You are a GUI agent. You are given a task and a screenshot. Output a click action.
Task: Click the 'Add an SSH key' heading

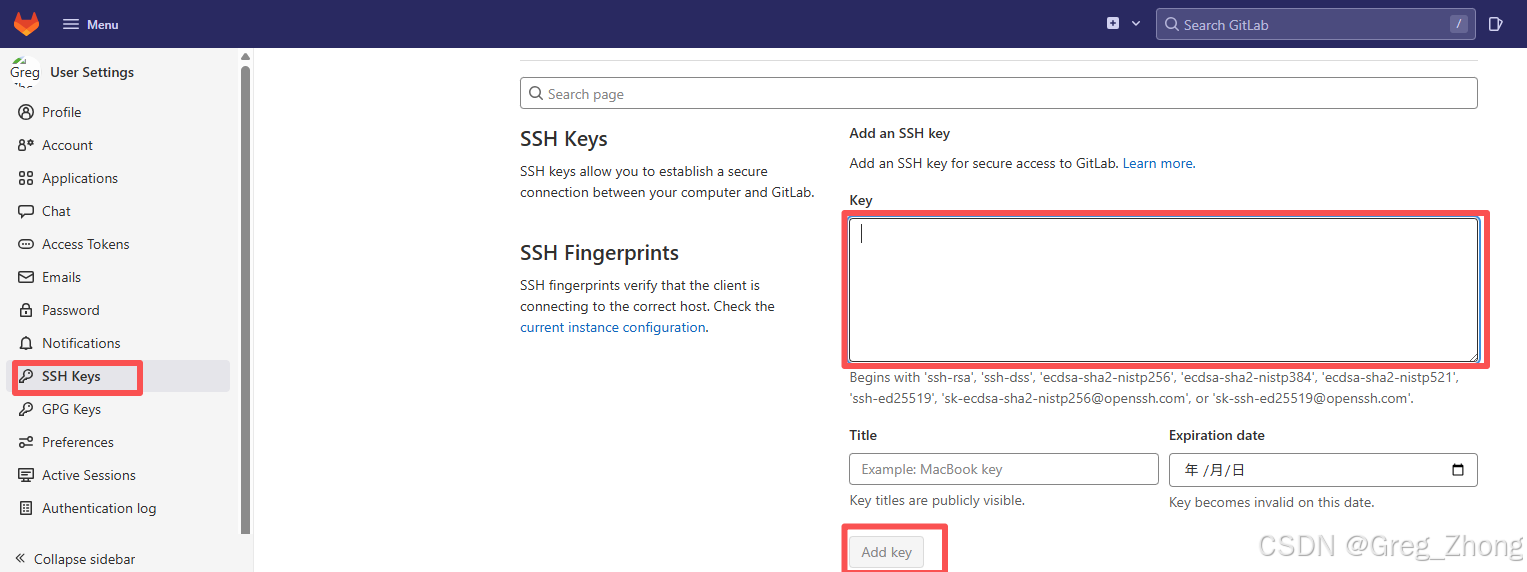(x=899, y=133)
